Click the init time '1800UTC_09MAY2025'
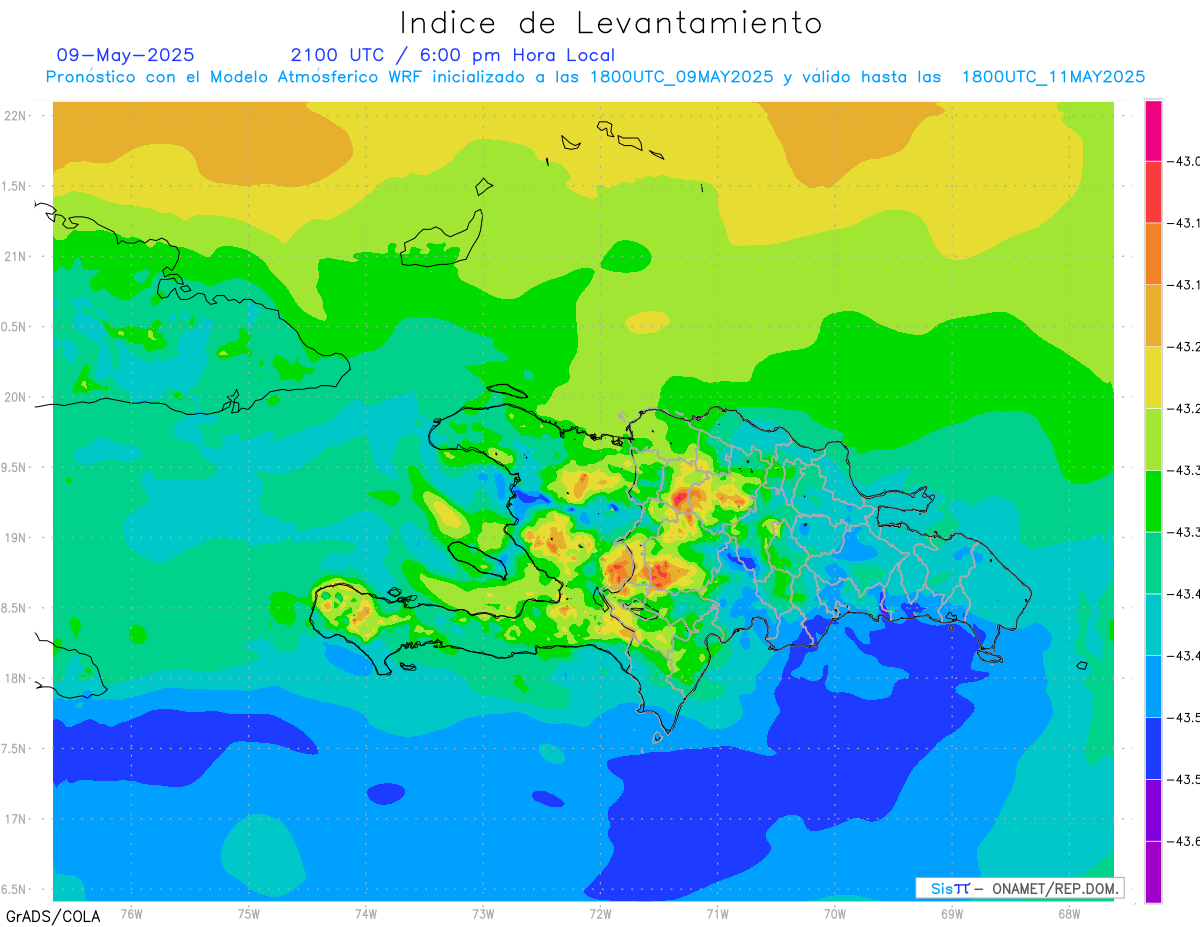 tap(681, 77)
